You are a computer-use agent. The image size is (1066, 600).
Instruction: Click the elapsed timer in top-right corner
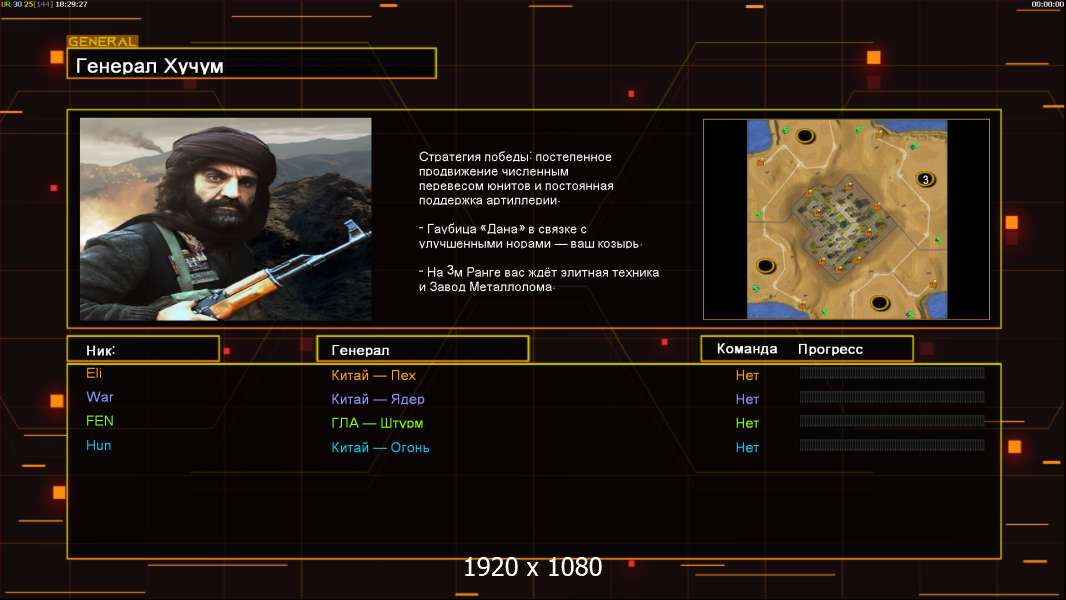[x=1047, y=4]
